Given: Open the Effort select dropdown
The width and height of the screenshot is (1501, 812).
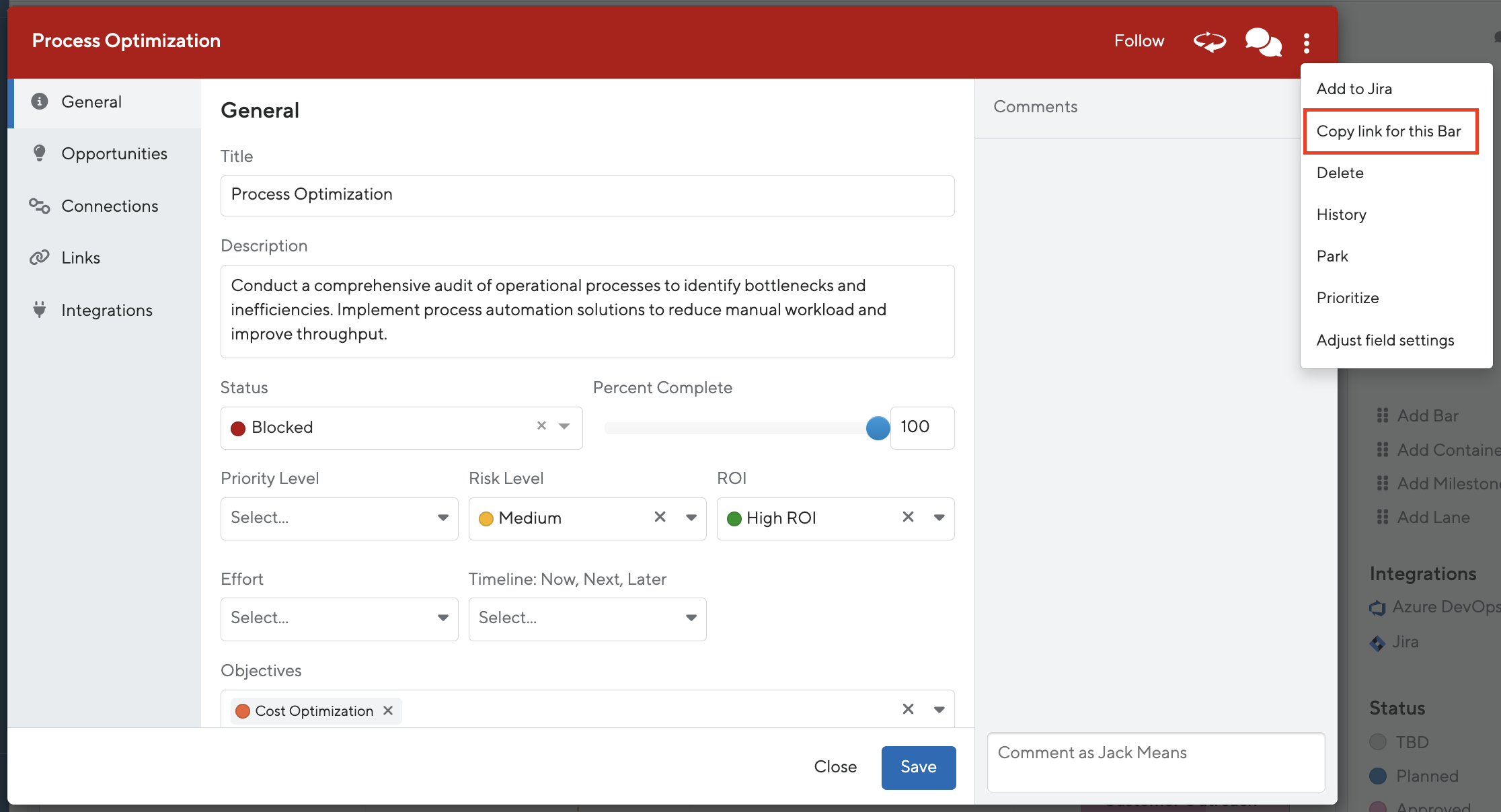Looking at the screenshot, I should (340, 618).
